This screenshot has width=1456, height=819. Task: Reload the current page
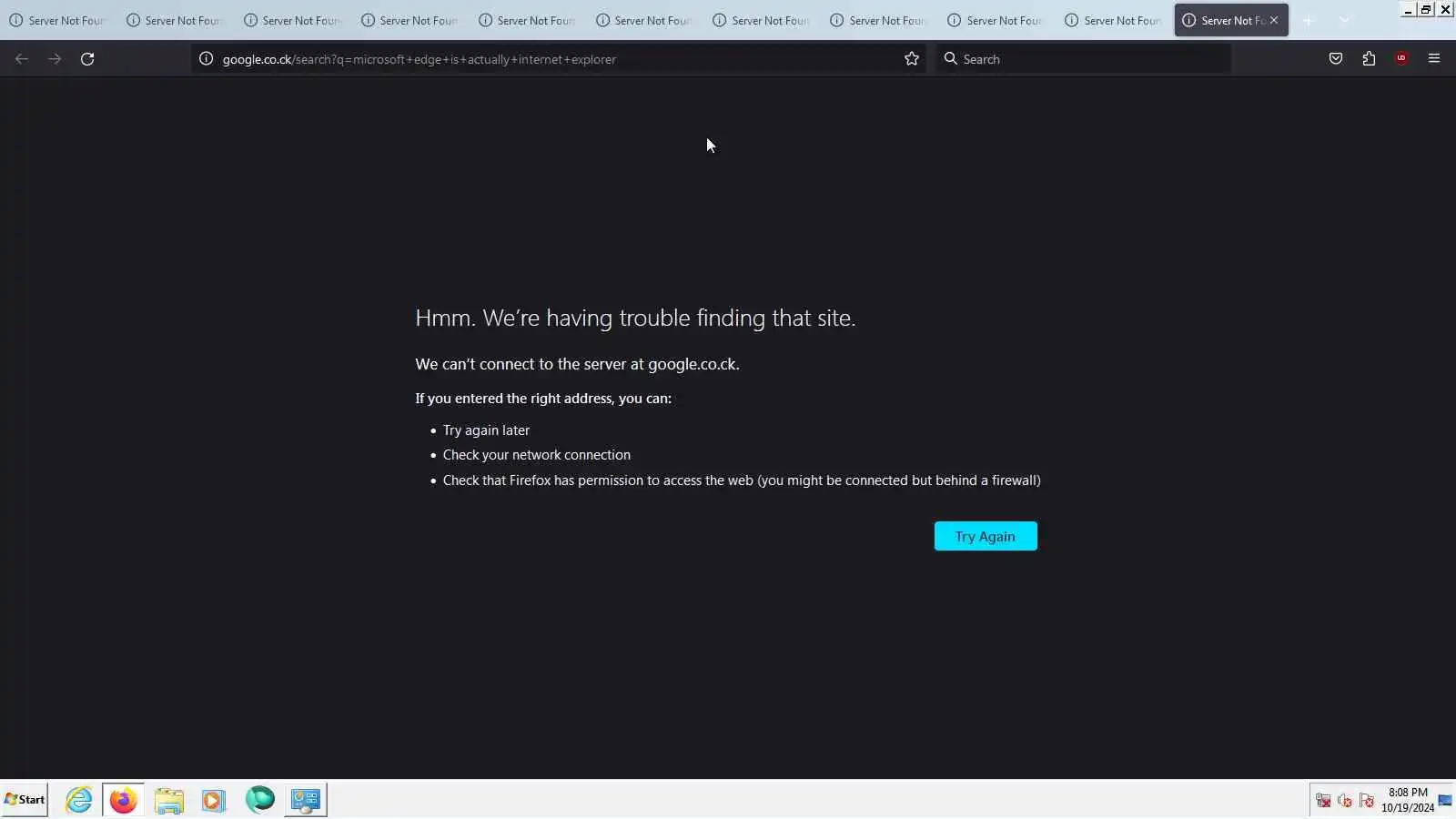tap(87, 59)
